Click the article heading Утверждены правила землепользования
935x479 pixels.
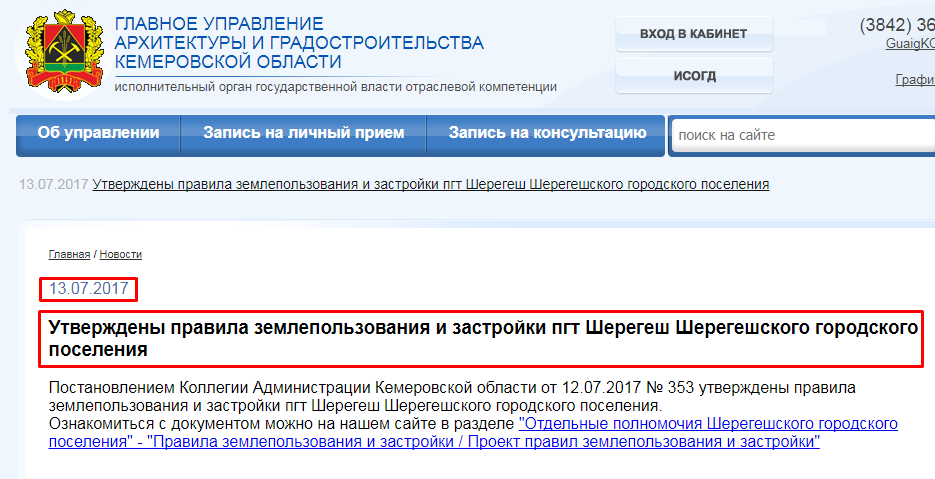click(x=483, y=338)
